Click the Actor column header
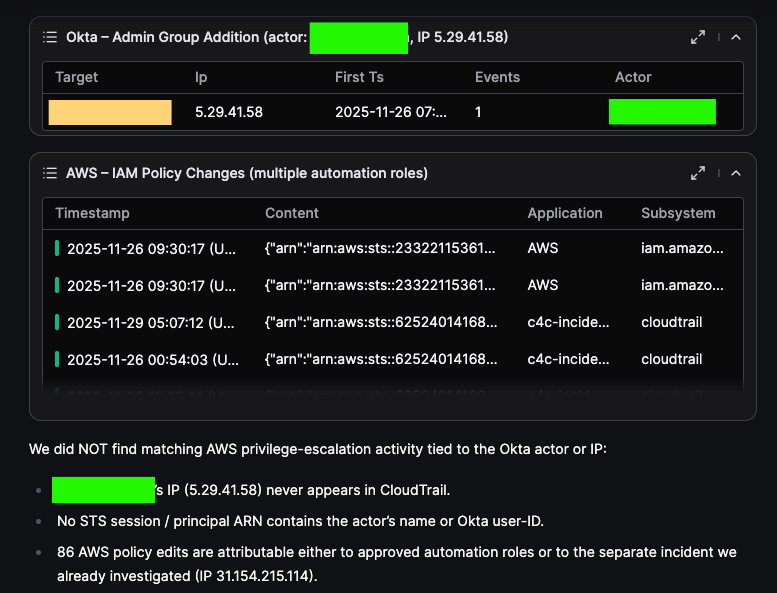 pyautogui.click(x=633, y=77)
